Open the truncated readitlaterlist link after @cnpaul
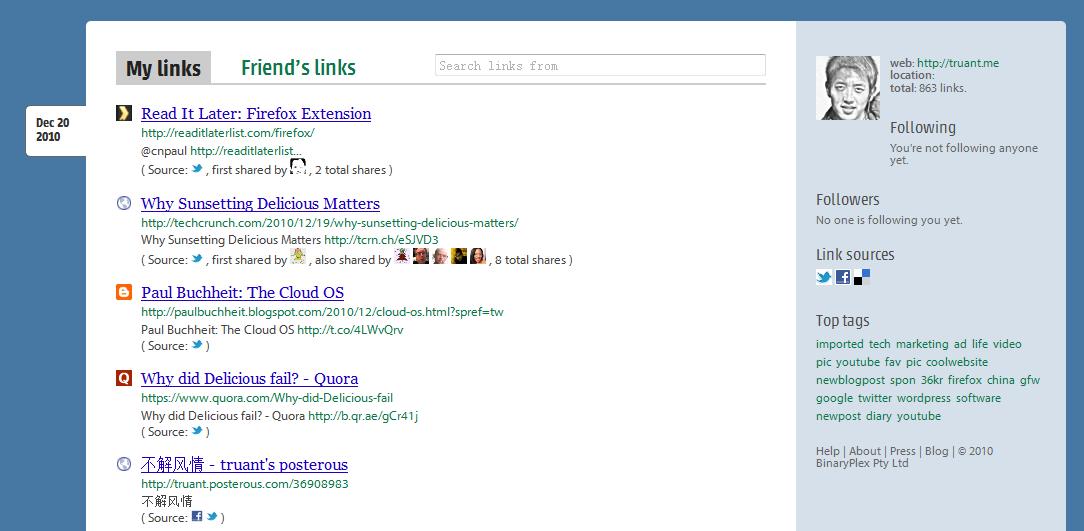The height and width of the screenshot is (531, 1084). (x=245, y=151)
